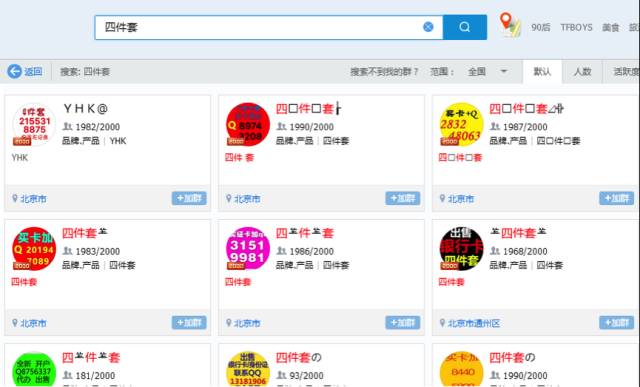
Task: Open group title of 1987/2000 card
Action: [x=527, y=109]
